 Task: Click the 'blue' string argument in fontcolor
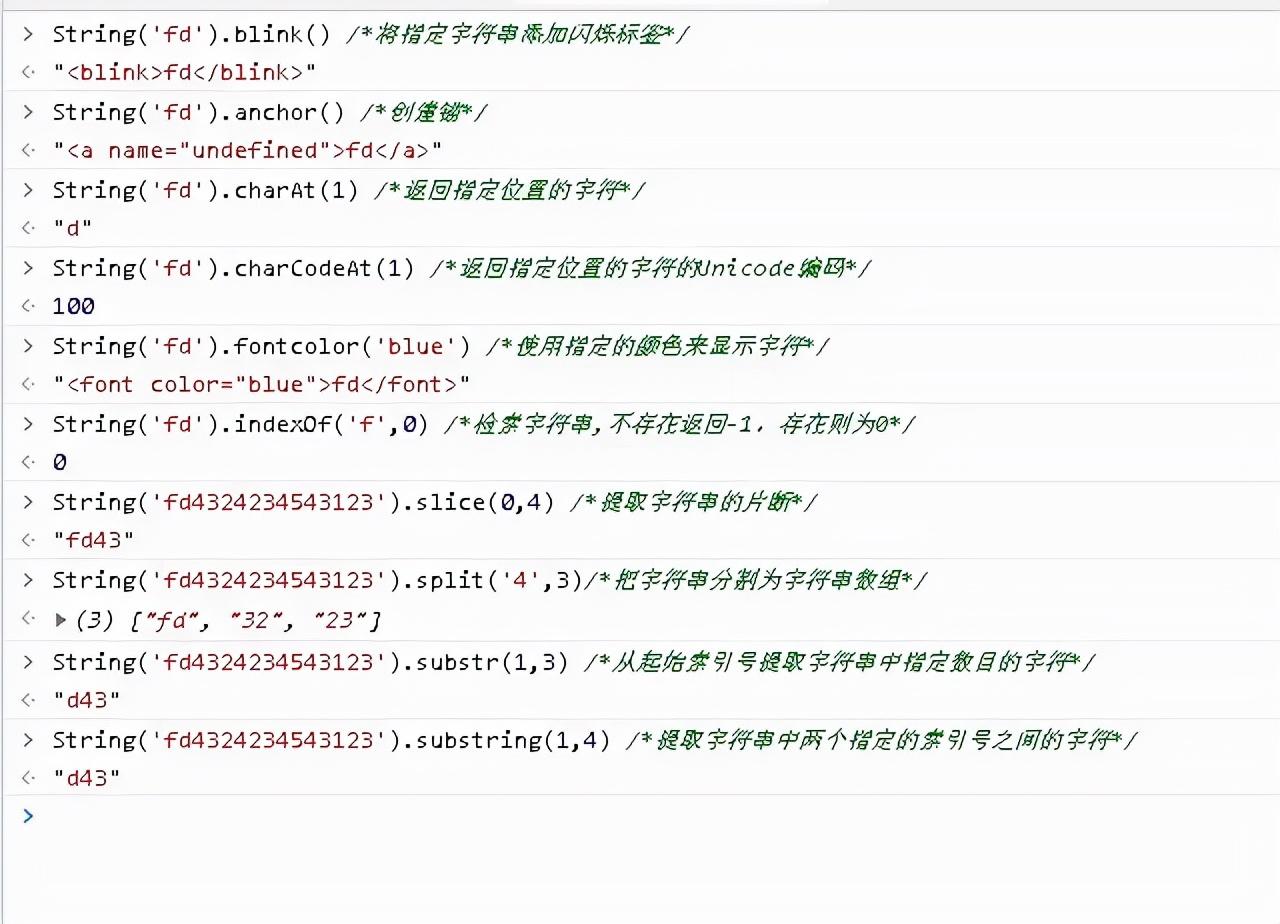(x=414, y=346)
